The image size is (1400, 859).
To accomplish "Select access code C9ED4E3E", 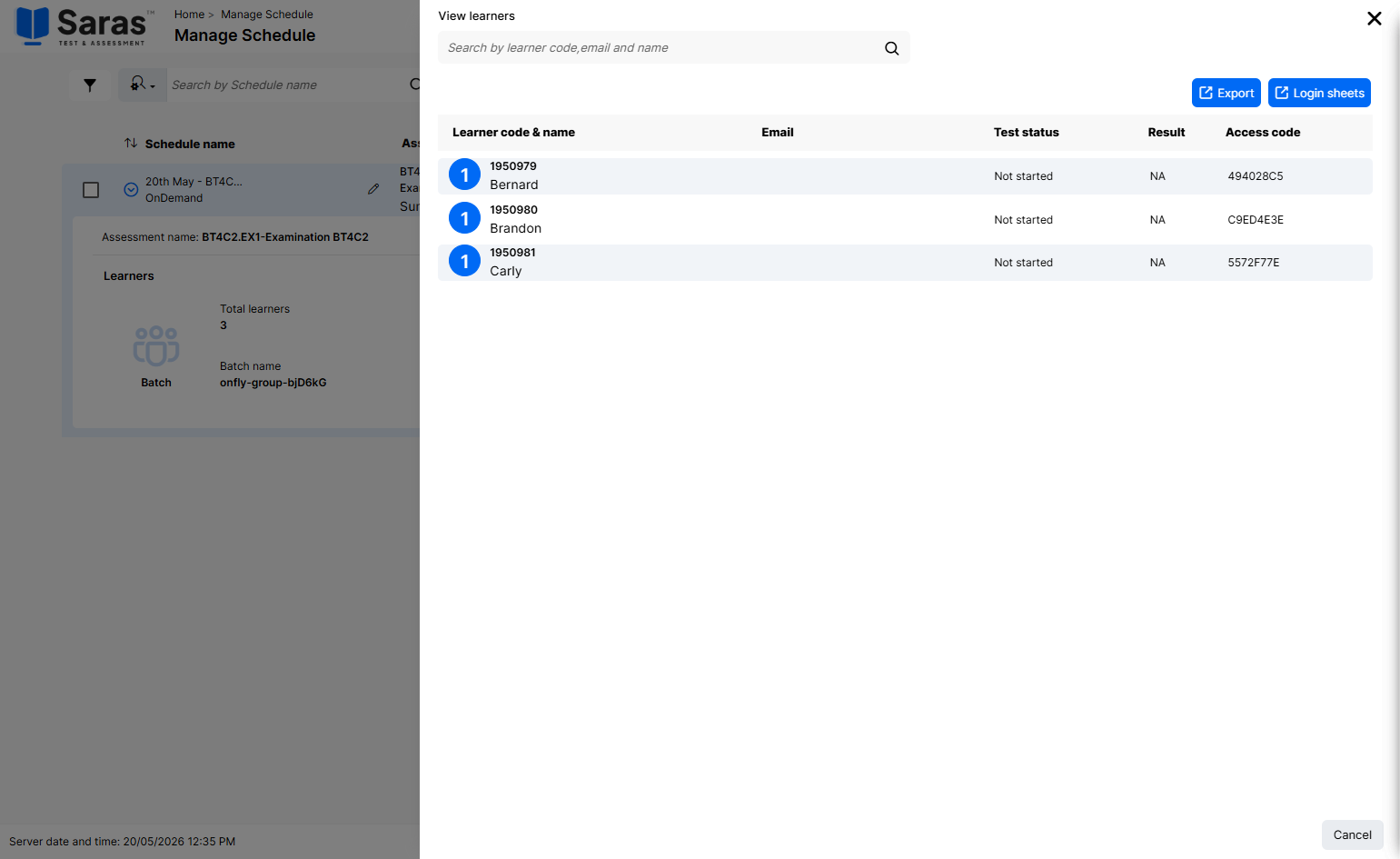I will [1256, 220].
